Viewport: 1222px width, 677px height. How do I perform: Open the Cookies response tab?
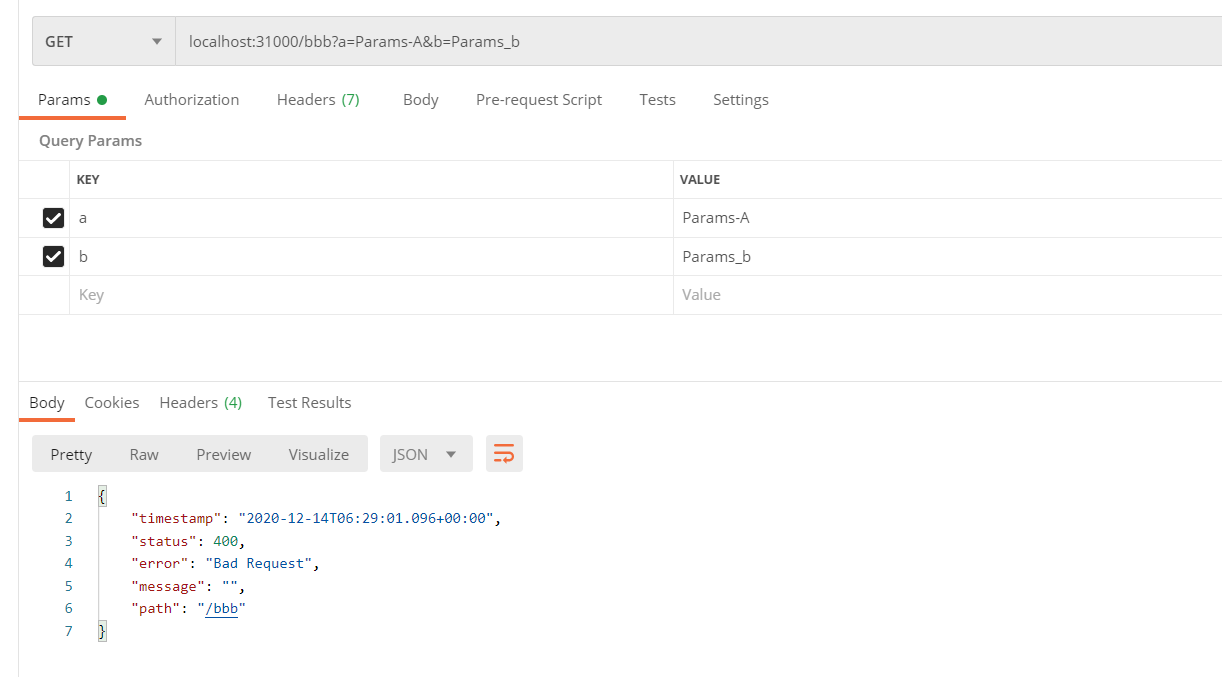click(111, 402)
